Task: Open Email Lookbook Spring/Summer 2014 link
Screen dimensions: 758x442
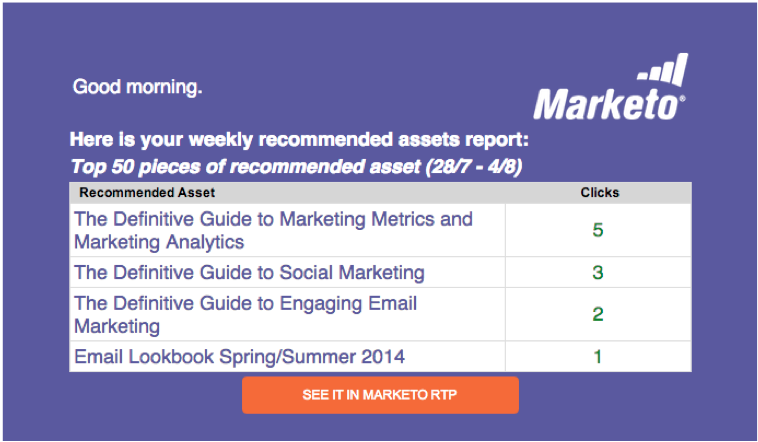Action: coord(239,356)
